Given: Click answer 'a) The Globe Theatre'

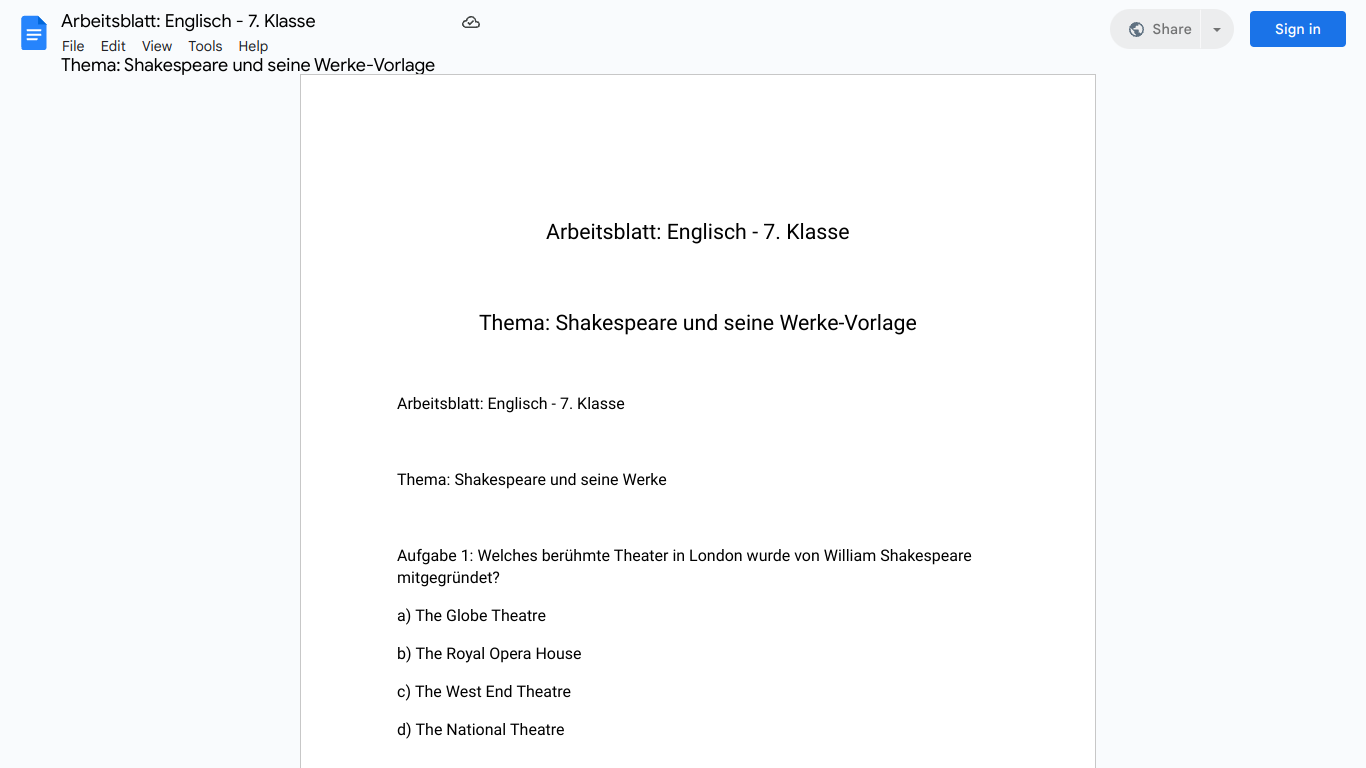Looking at the screenshot, I should click(471, 616).
